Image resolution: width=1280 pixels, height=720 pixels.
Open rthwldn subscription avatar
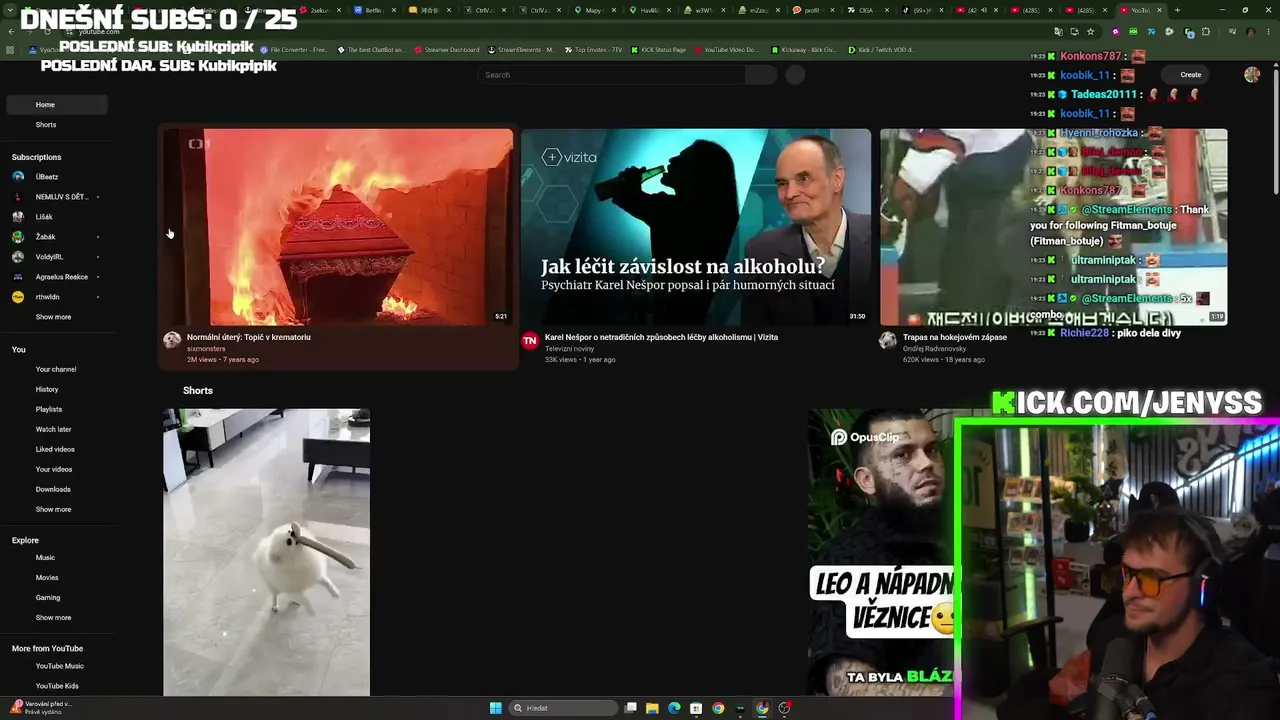coord(18,297)
